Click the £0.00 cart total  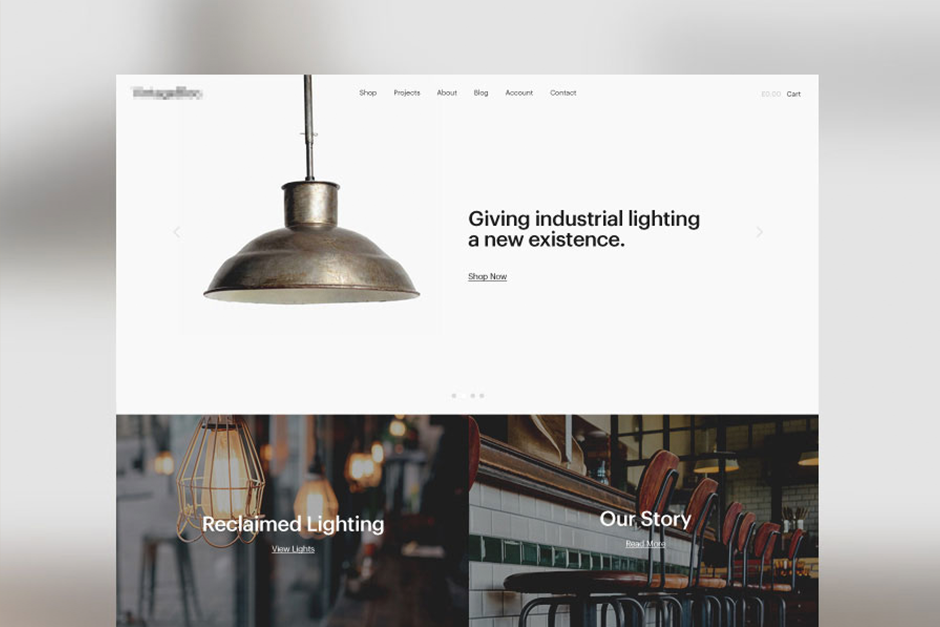tap(771, 94)
